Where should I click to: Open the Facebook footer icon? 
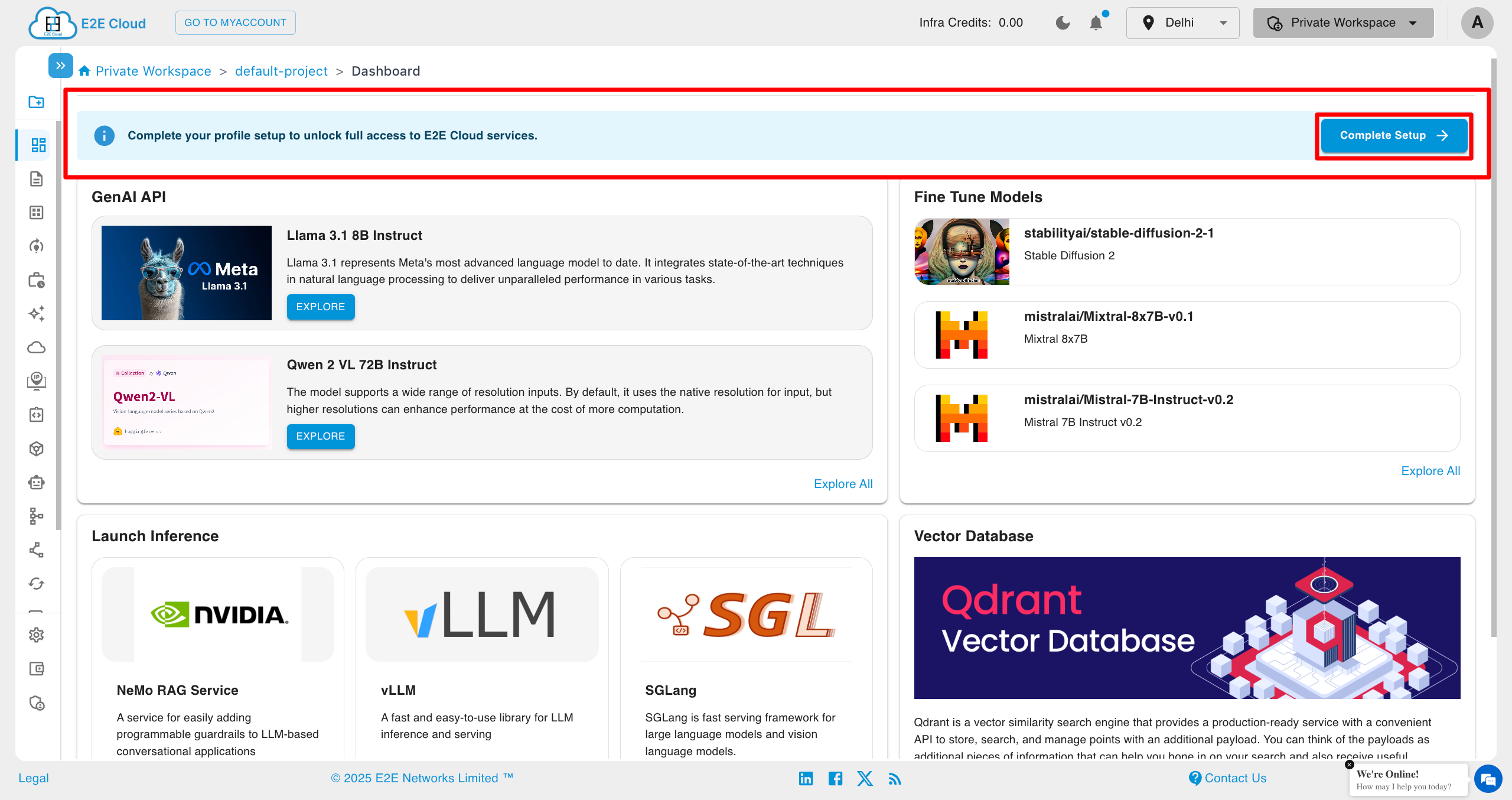tap(836, 779)
